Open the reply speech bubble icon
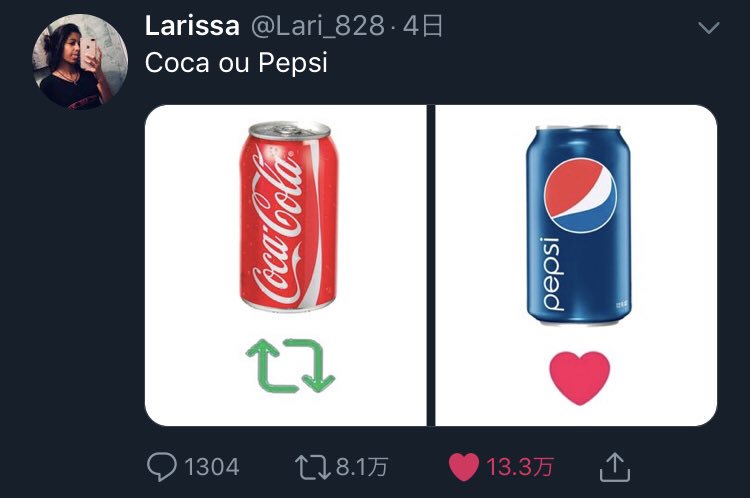This screenshot has width=750, height=498. click(162, 466)
